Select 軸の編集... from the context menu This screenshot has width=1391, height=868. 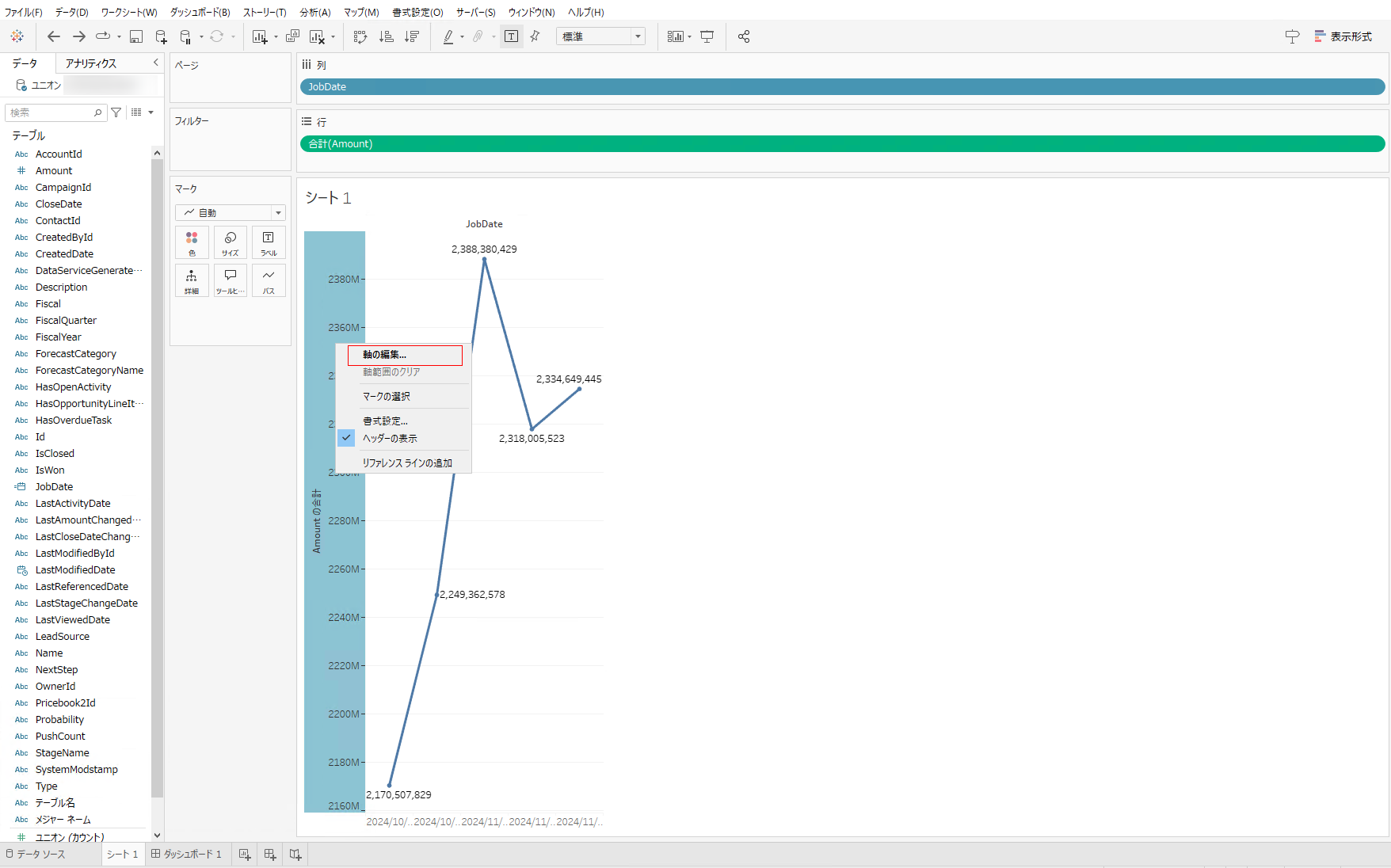point(385,355)
